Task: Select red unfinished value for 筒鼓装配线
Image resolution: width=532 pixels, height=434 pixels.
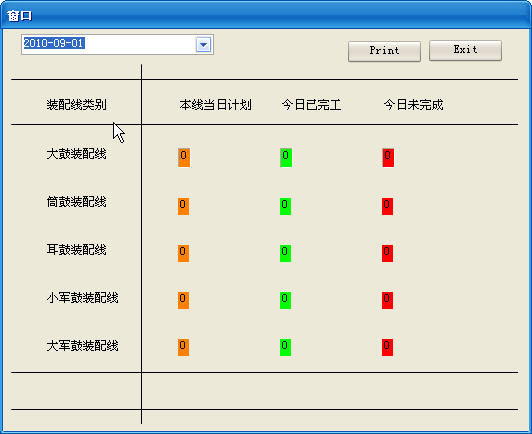Action: click(x=387, y=206)
